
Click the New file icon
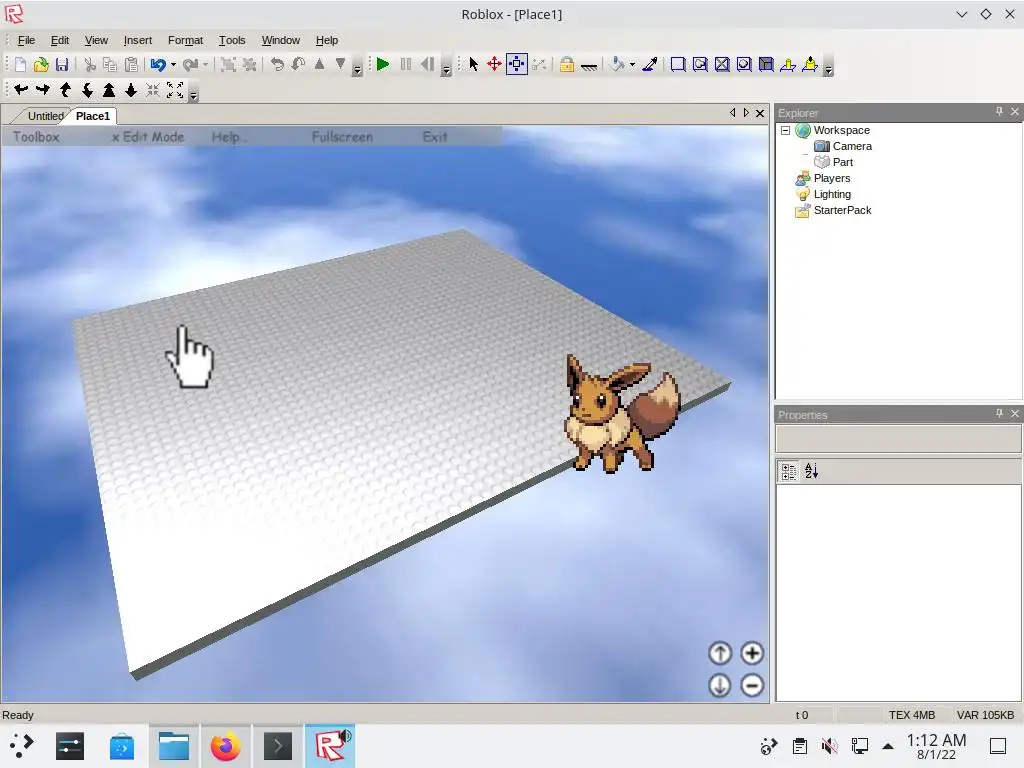(20, 65)
